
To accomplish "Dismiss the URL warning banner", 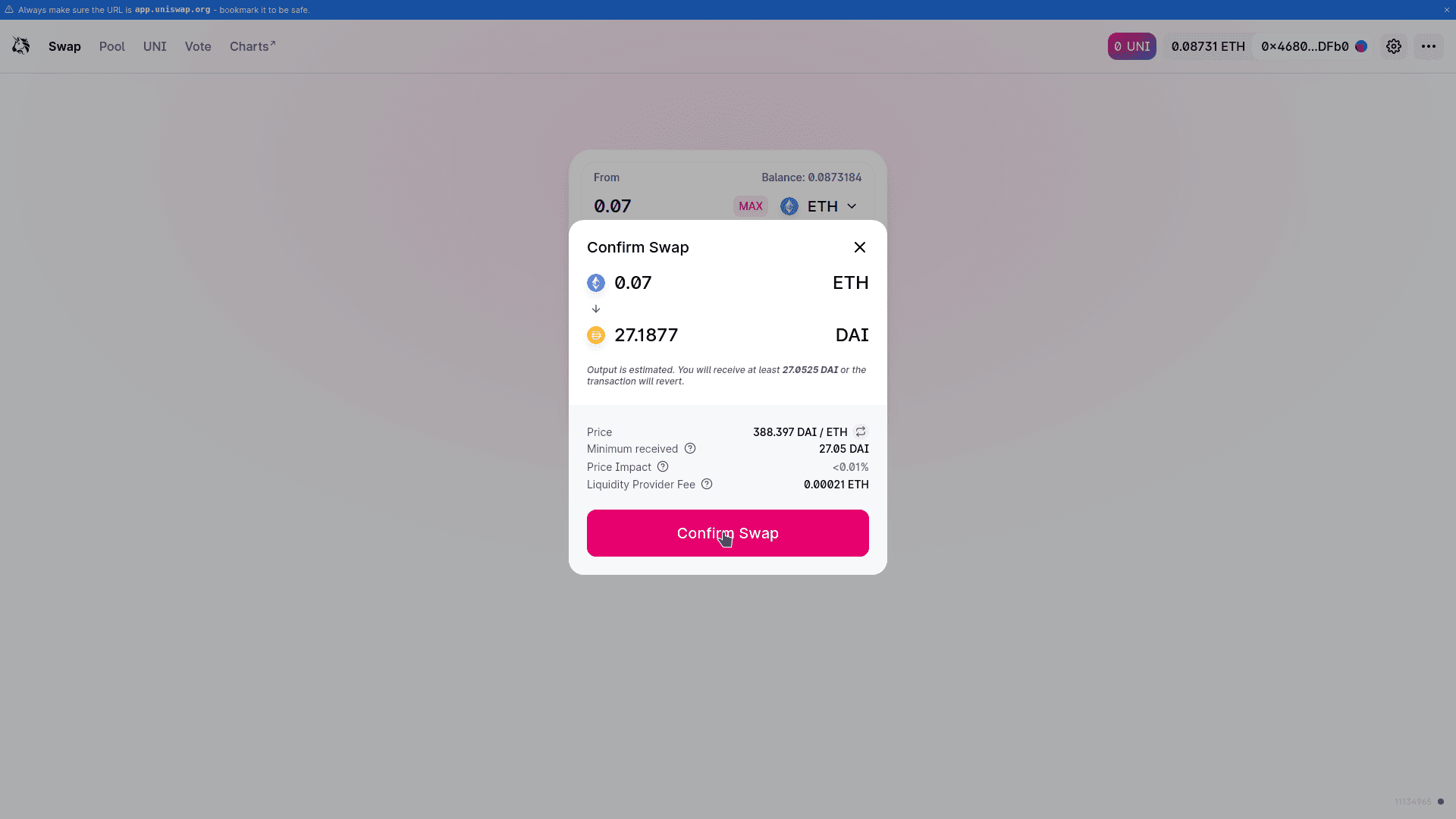I will [1446, 10].
